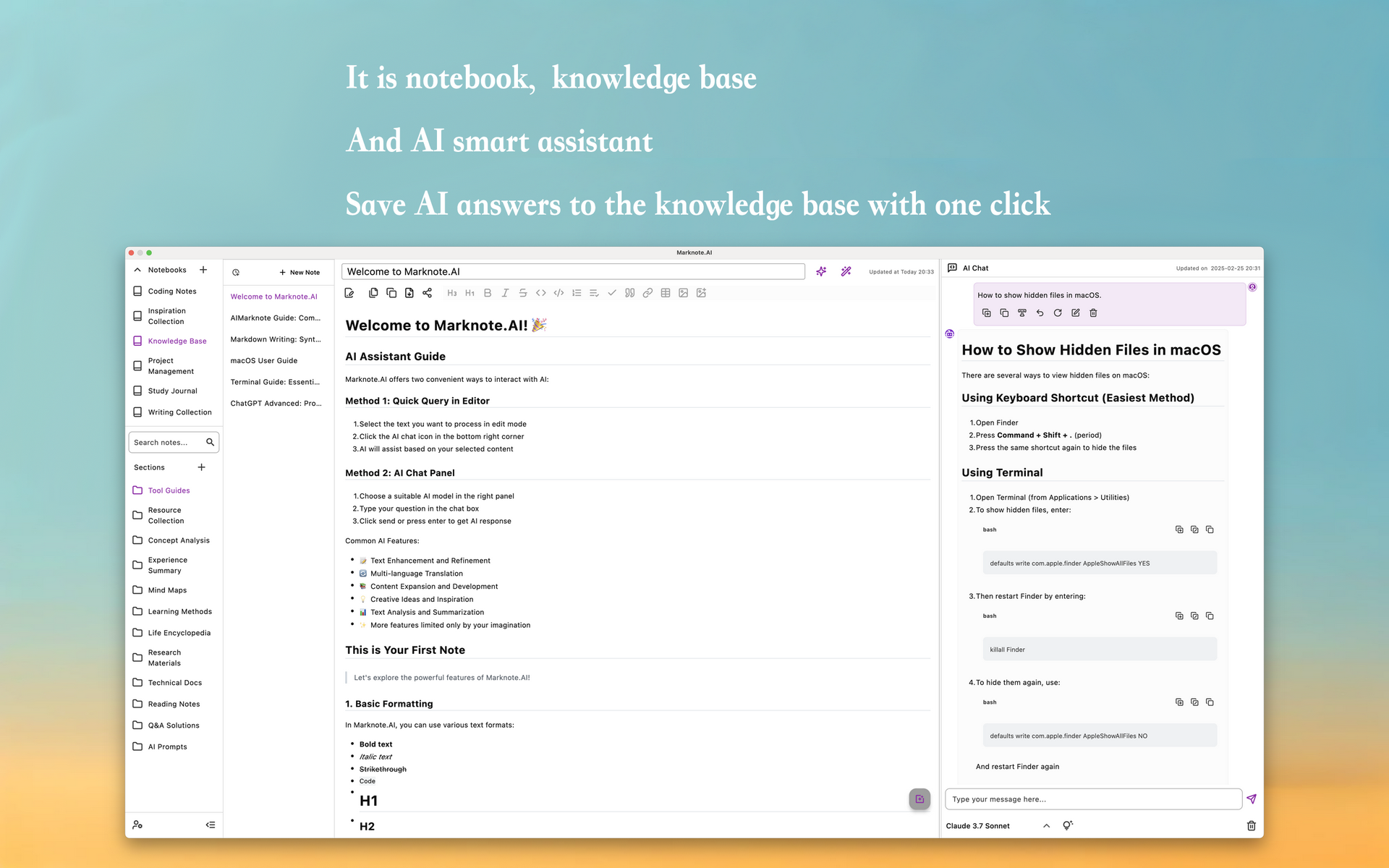Select heading H1 from the toolbar
Screen dimensions: 1389x868
click(x=470, y=293)
